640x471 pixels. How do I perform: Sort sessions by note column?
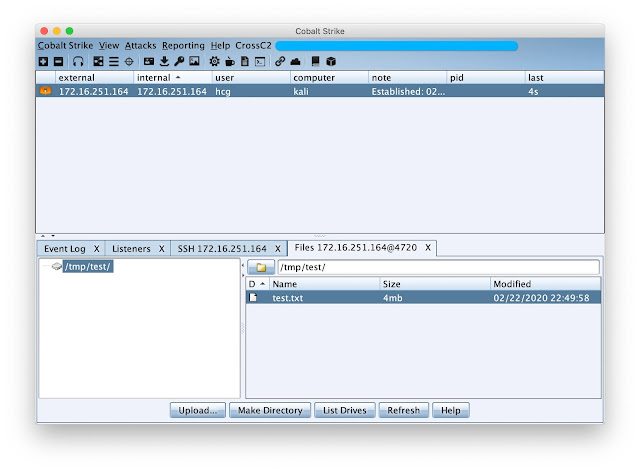pyautogui.click(x=407, y=78)
